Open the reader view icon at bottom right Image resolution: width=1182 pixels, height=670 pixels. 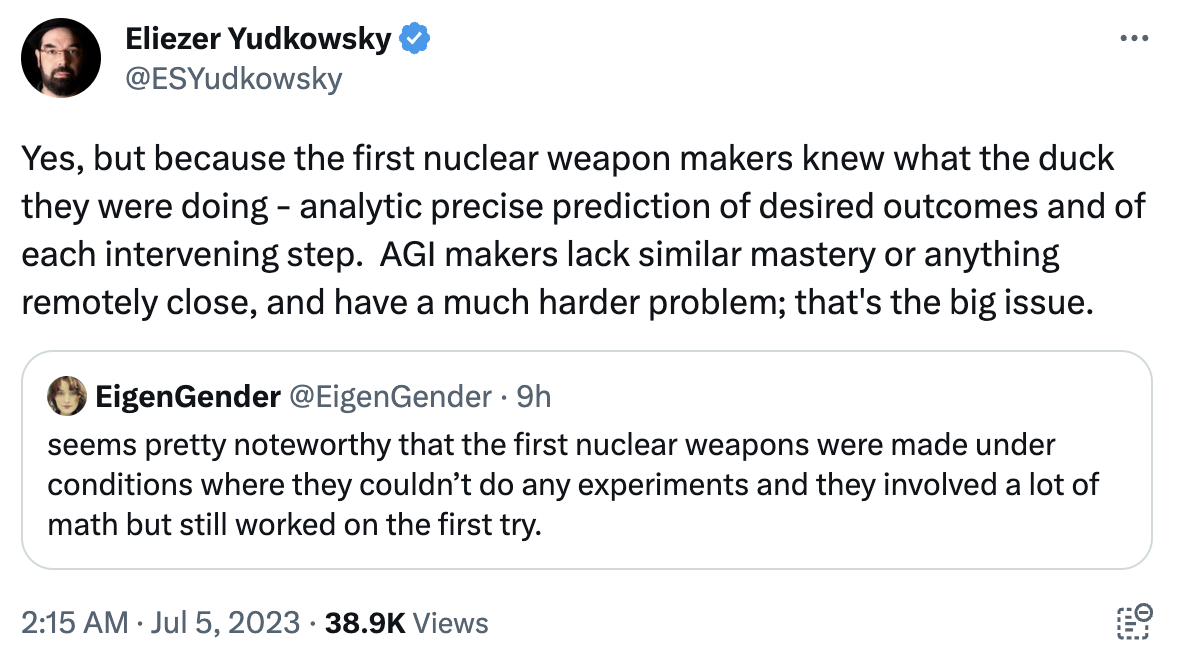click(1134, 622)
